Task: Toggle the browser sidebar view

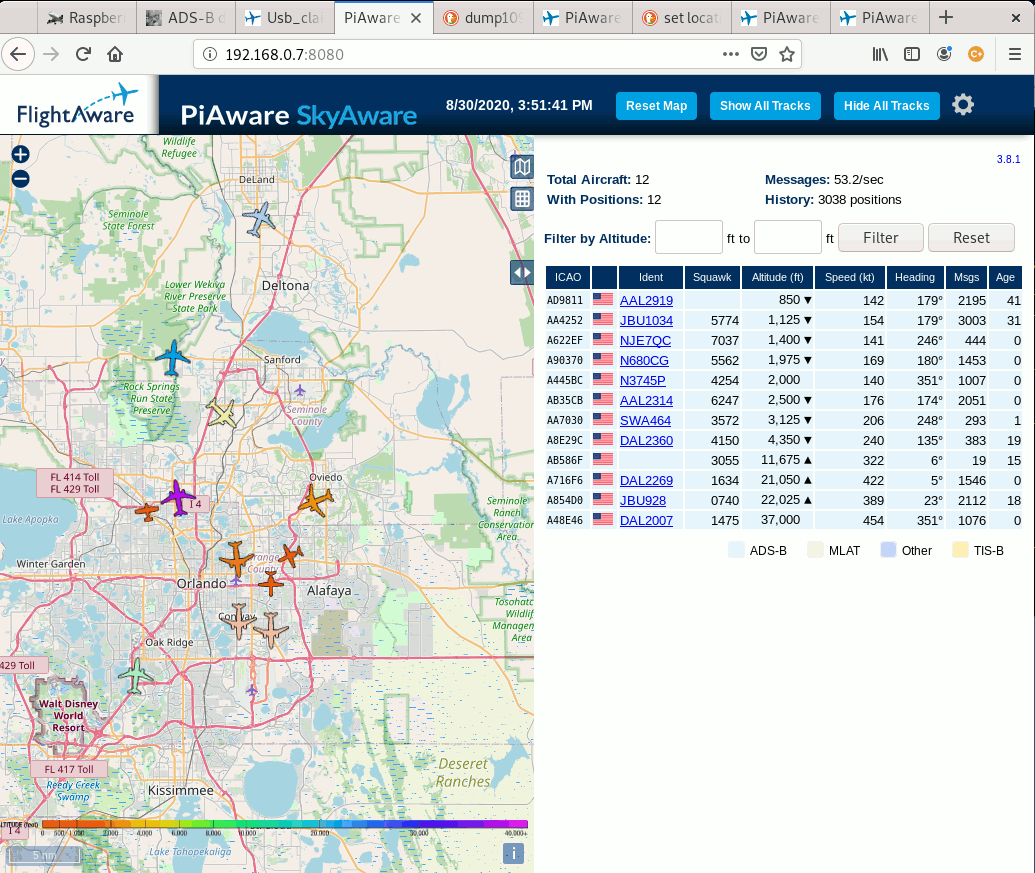Action: tap(912, 54)
